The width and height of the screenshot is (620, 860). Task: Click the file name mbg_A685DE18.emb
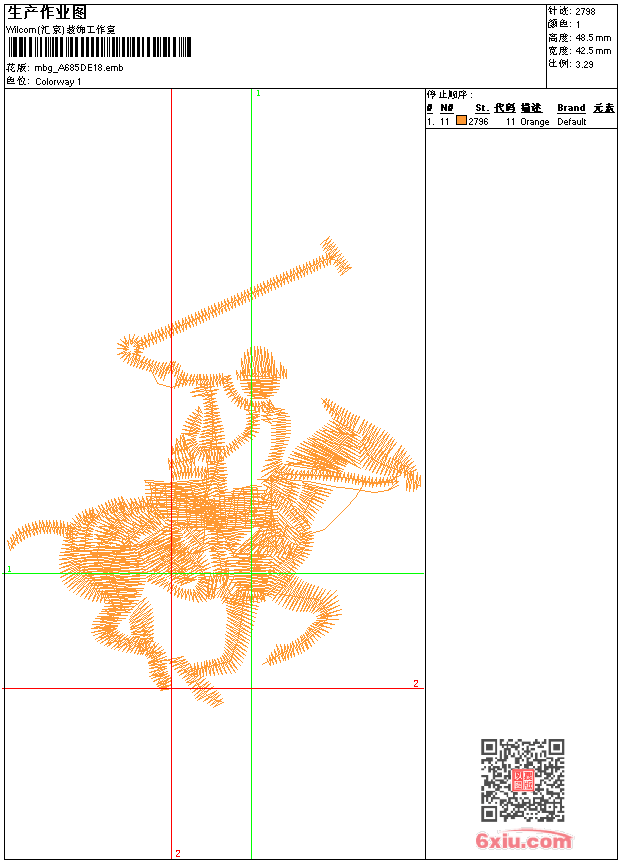[x=78, y=68]
